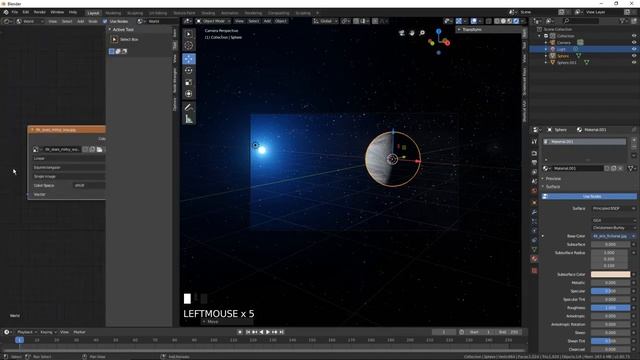640x360 pixels.
Task: Open the File menu
Action: pyautogui.click(x=15, y=12)
